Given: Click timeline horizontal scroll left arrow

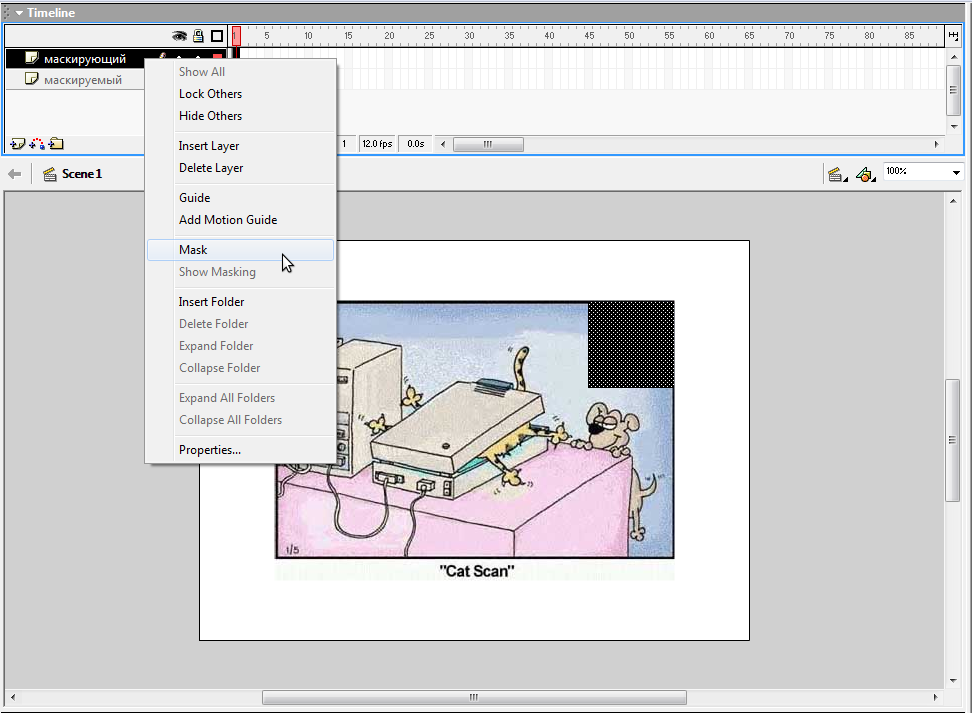Looking at the screenshot, I should coord(443,144).
